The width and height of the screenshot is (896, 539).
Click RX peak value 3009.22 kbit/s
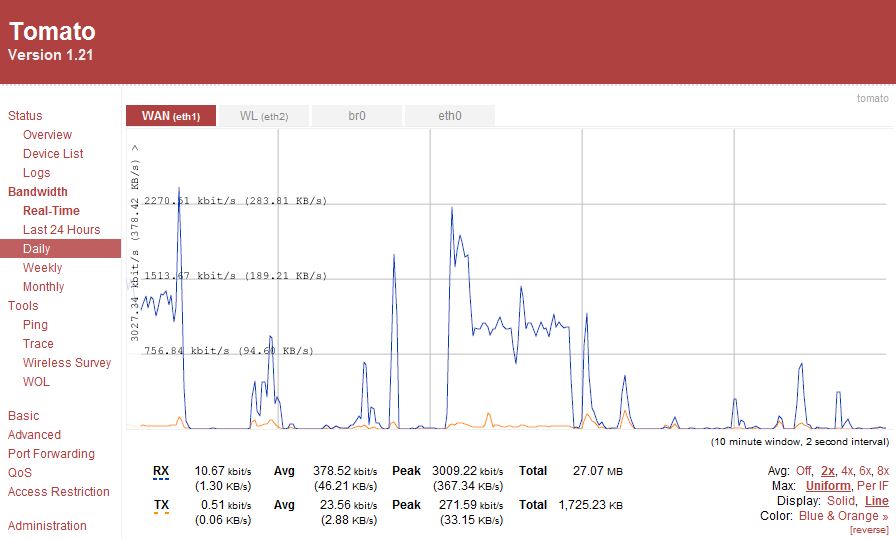tap(467, 471)
